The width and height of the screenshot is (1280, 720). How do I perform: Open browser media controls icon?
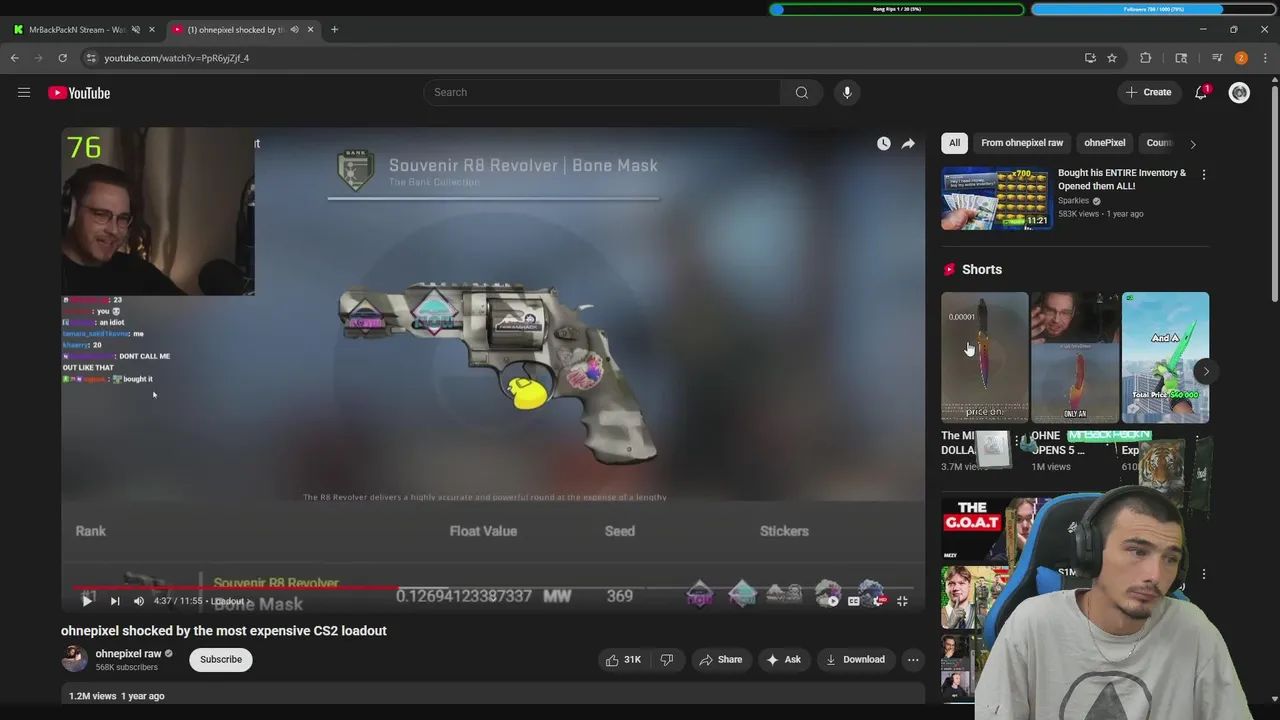click(1217, 58)
